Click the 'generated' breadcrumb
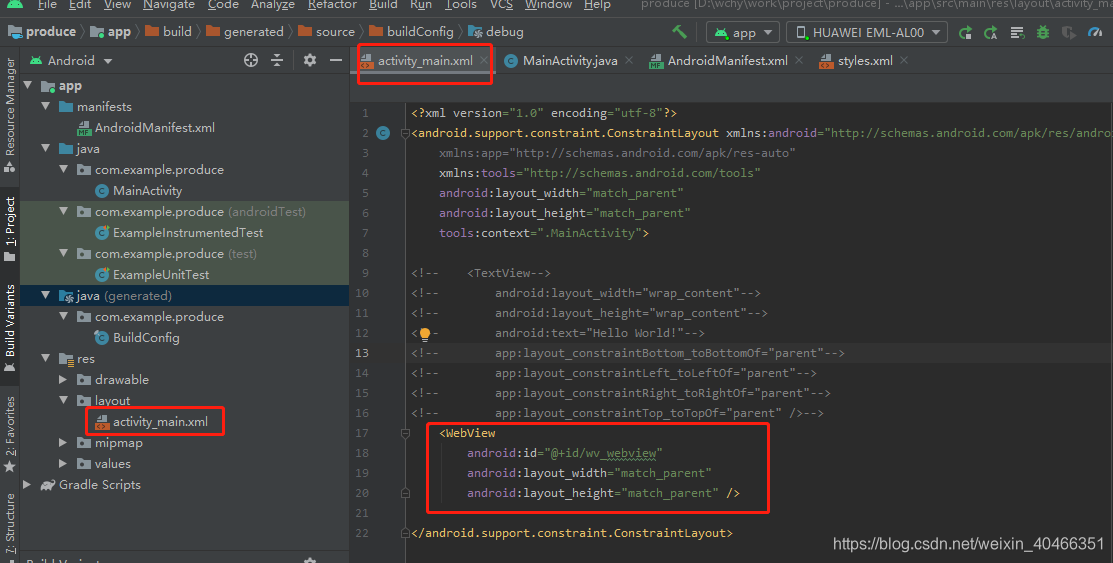 click(245, 32)
